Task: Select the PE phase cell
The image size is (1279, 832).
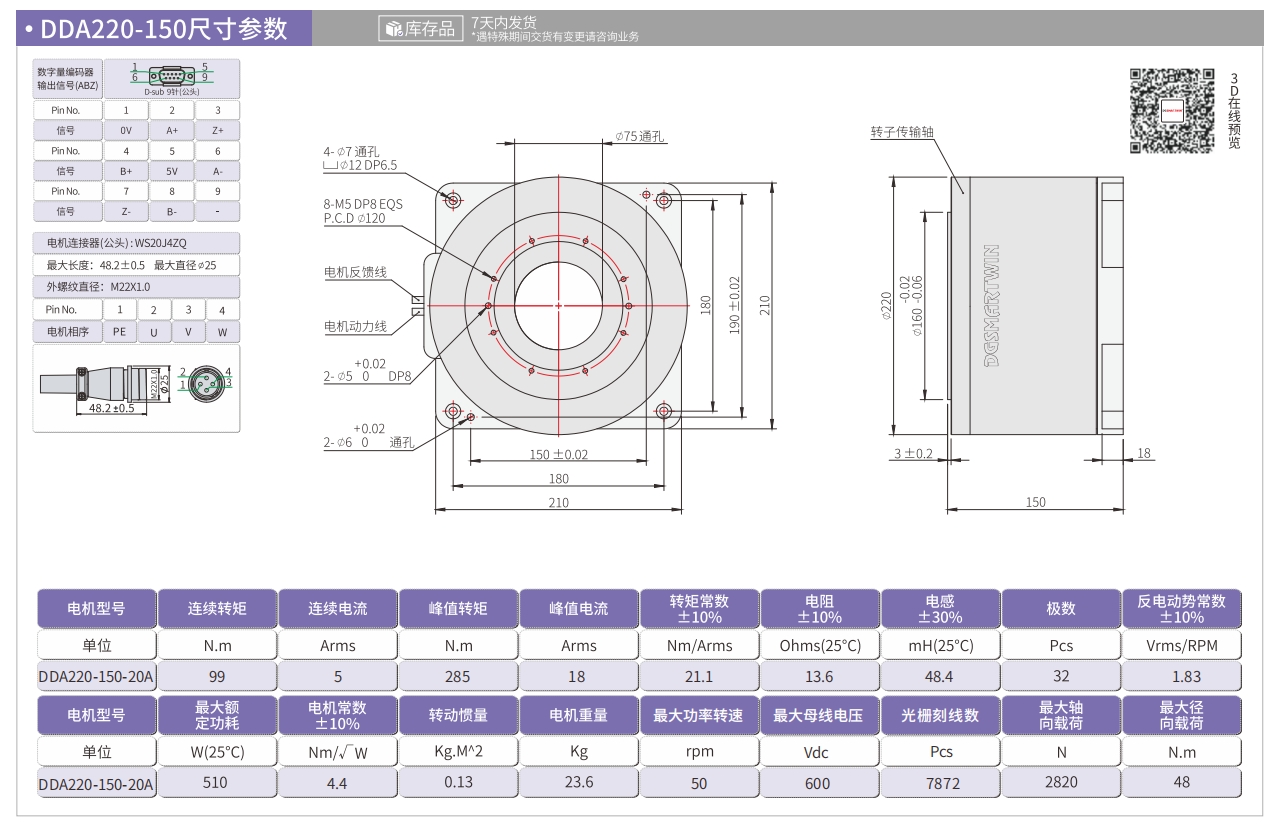Action: point(120,332)
